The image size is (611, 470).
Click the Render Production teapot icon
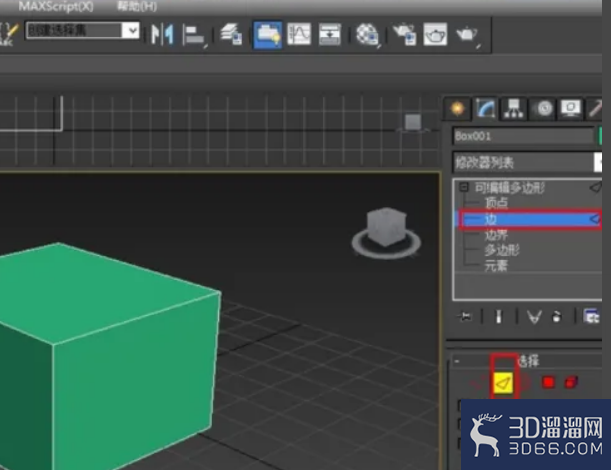click(x=468, y=36)
